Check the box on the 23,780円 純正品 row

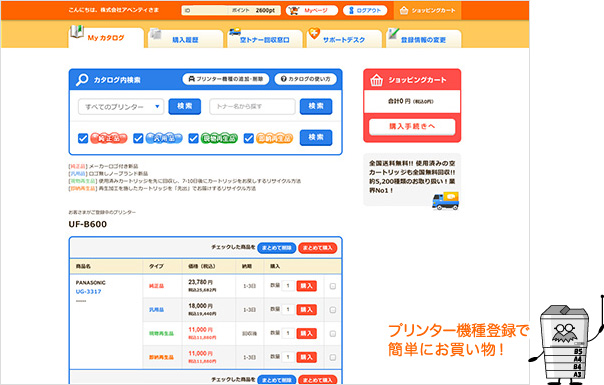coord(333,286)
